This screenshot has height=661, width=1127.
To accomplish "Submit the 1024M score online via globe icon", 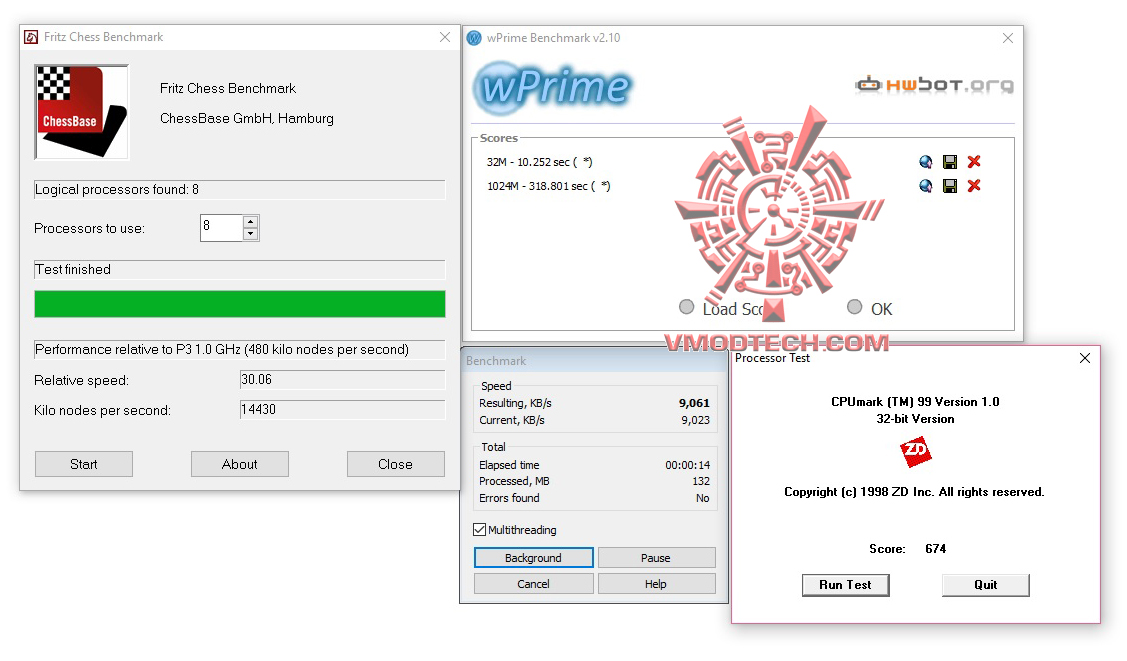I will click(926, 186).
